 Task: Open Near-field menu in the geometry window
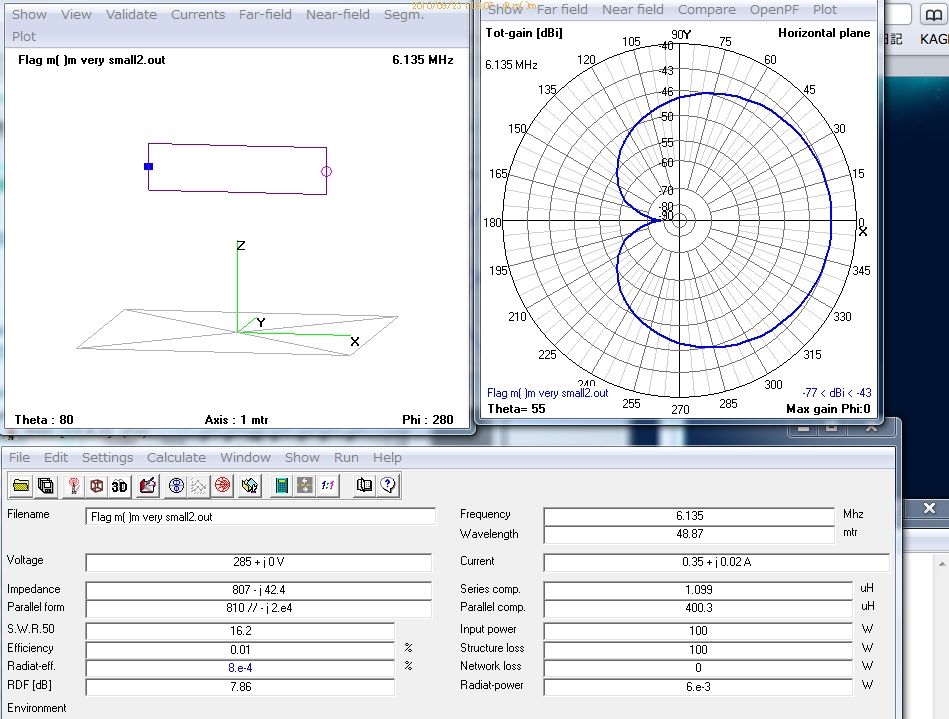click(338, 15)
